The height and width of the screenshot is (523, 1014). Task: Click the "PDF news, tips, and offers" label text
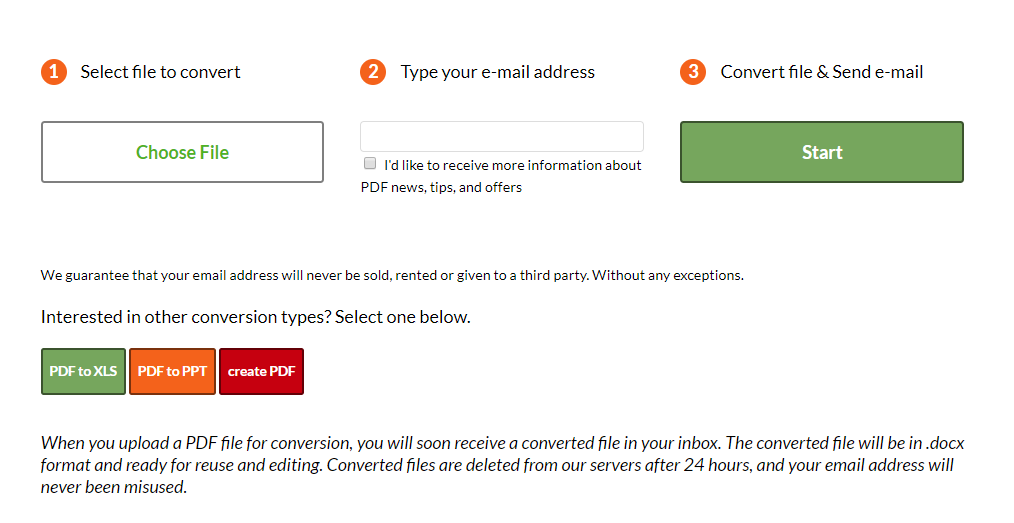pos(441,187)
